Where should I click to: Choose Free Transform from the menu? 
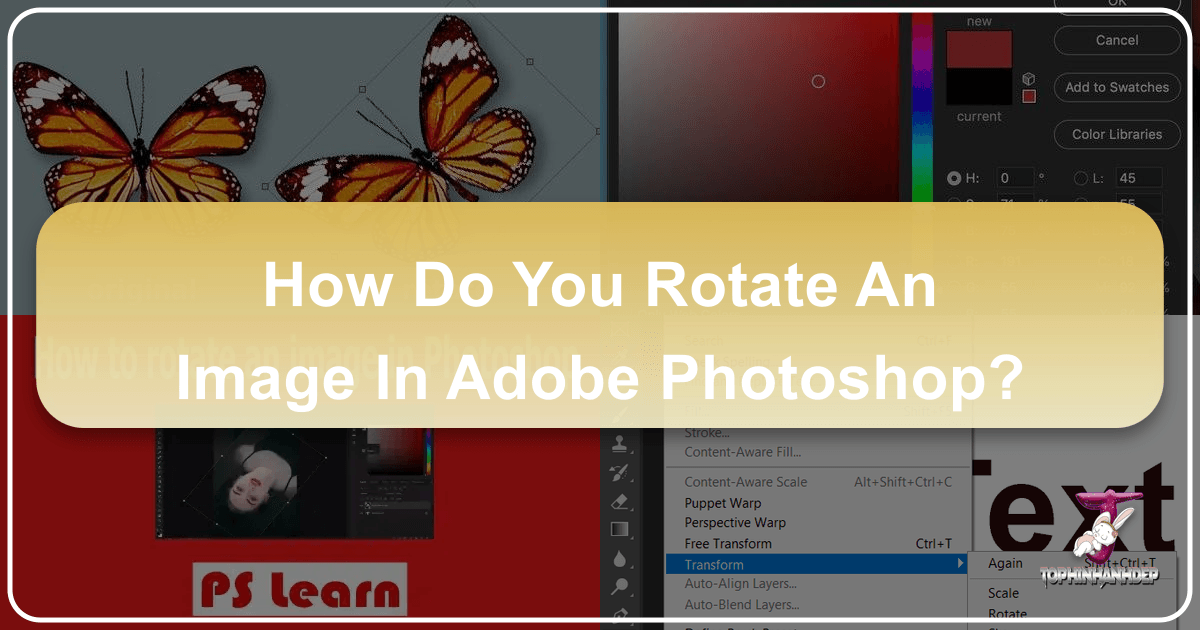coord(728,544)
